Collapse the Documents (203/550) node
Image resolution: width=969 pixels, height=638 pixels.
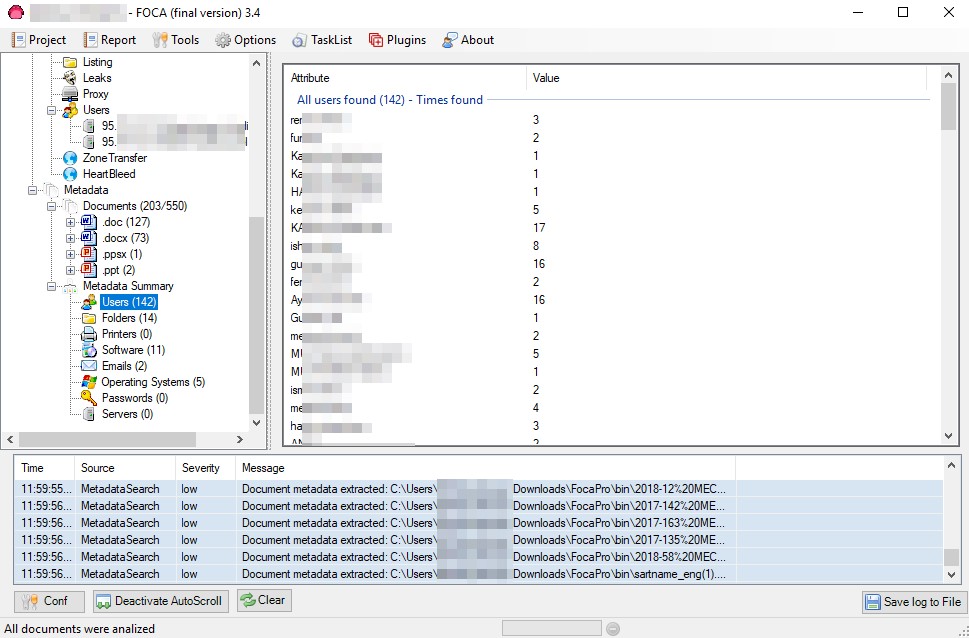pyautogui.click(x=52, y=206)
